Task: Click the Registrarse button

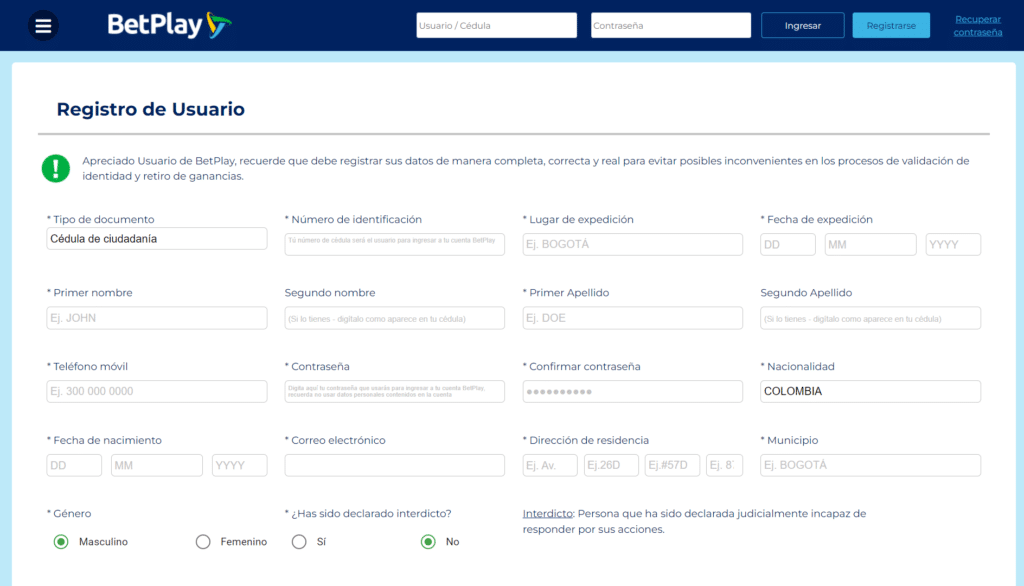Action: [891, 26]
